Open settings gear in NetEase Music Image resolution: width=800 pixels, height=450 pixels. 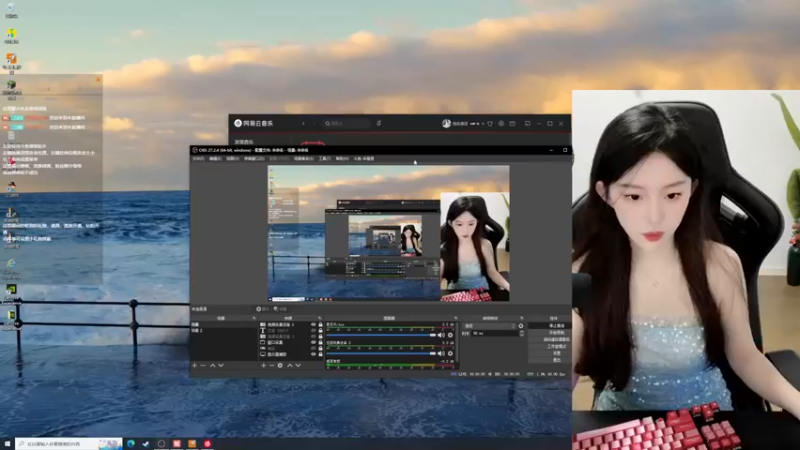tap(501, 123)
